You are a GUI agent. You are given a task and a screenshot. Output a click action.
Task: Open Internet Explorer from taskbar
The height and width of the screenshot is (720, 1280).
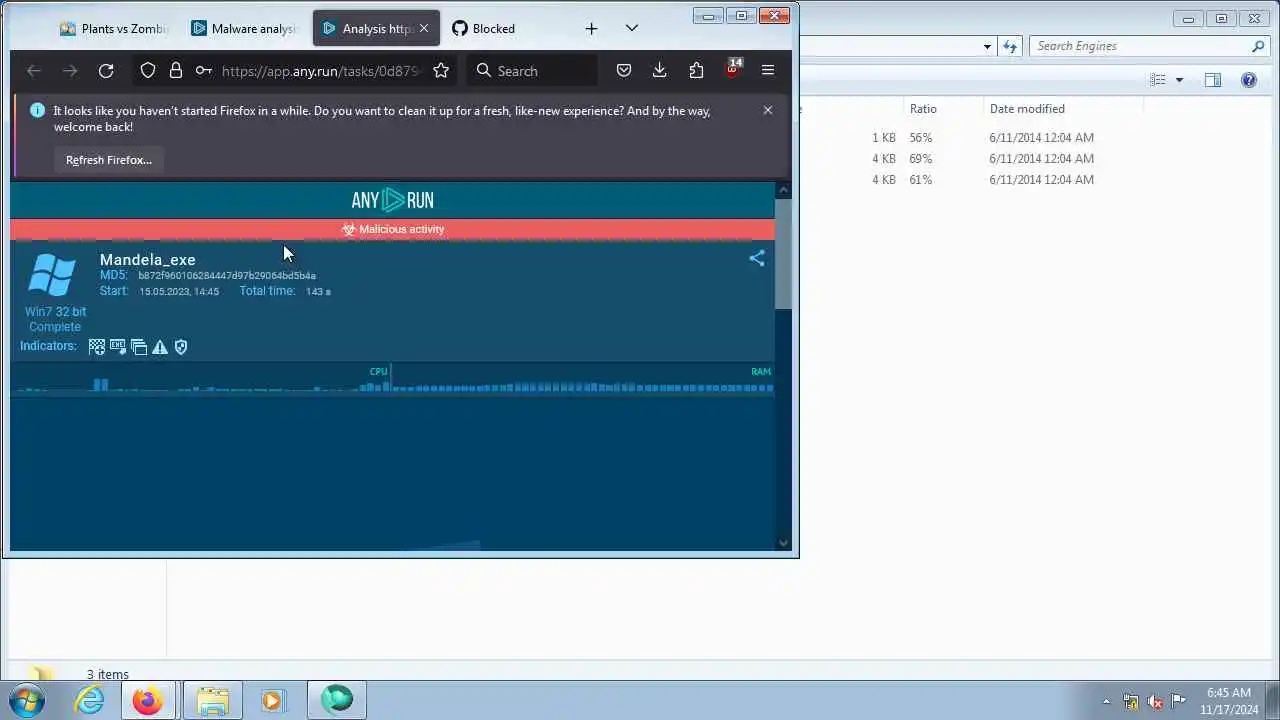coord(90,700)
